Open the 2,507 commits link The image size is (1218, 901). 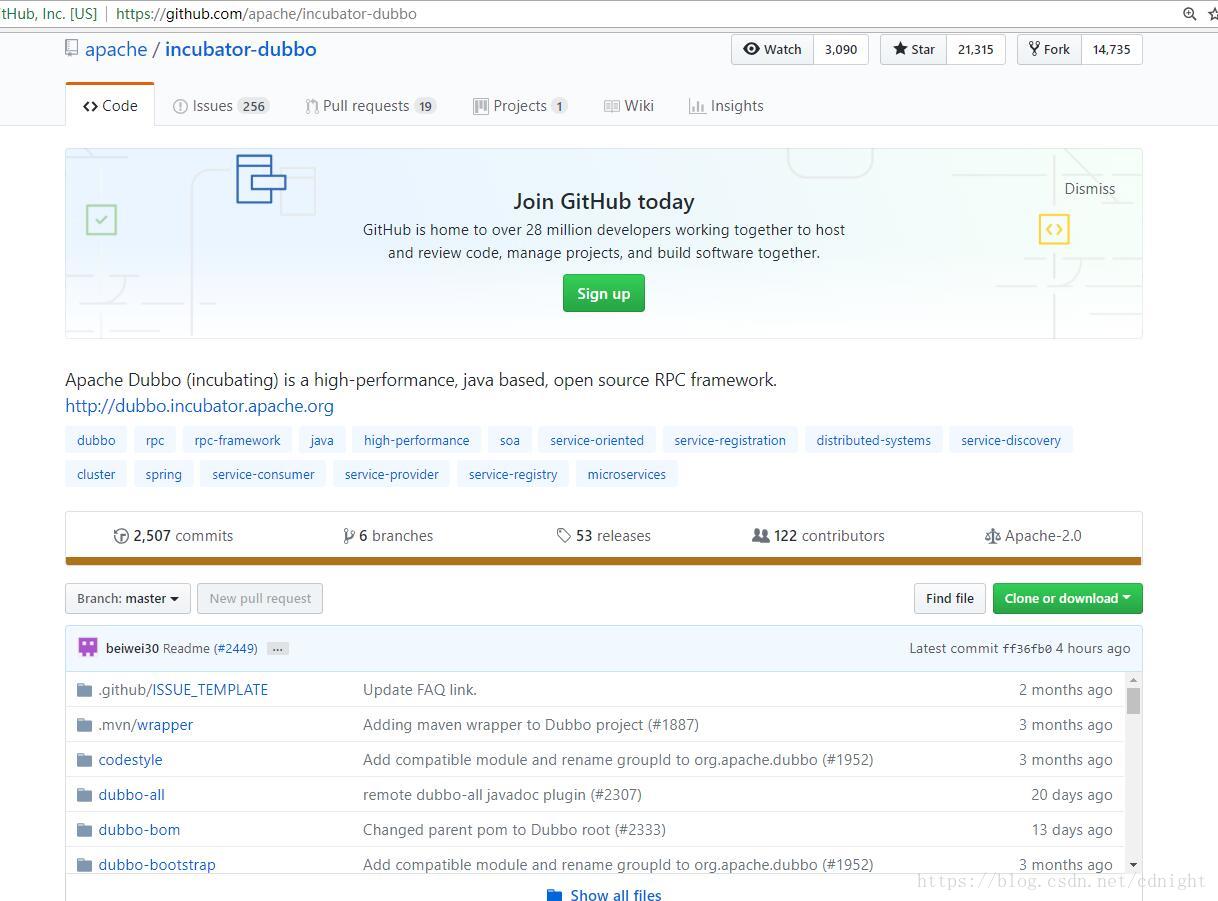tap(173, 536)
